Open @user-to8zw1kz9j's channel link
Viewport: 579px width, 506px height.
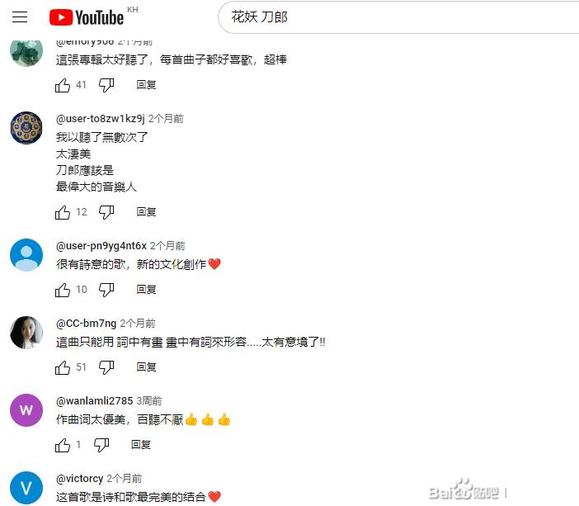[100, 119]
